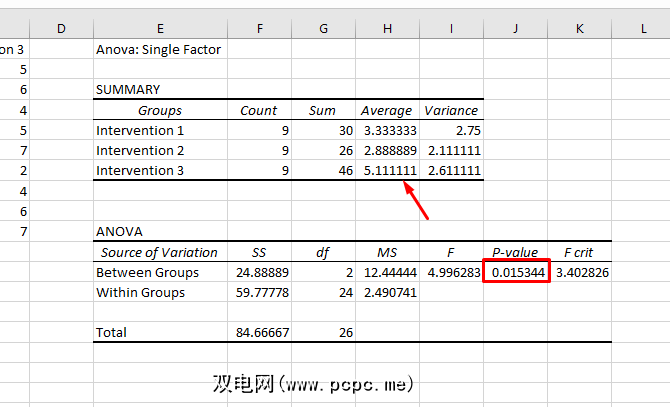Select variance cell 2.611111

coord(451,170)
